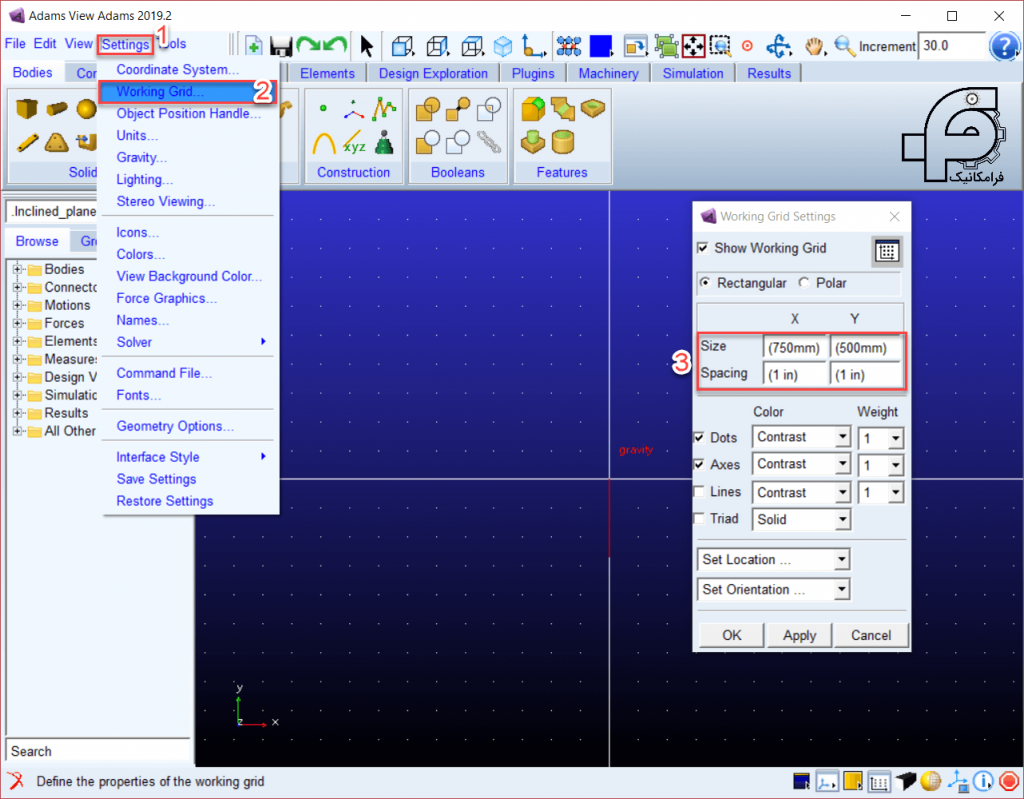Expand the Forces tree folder

point(18,323)
